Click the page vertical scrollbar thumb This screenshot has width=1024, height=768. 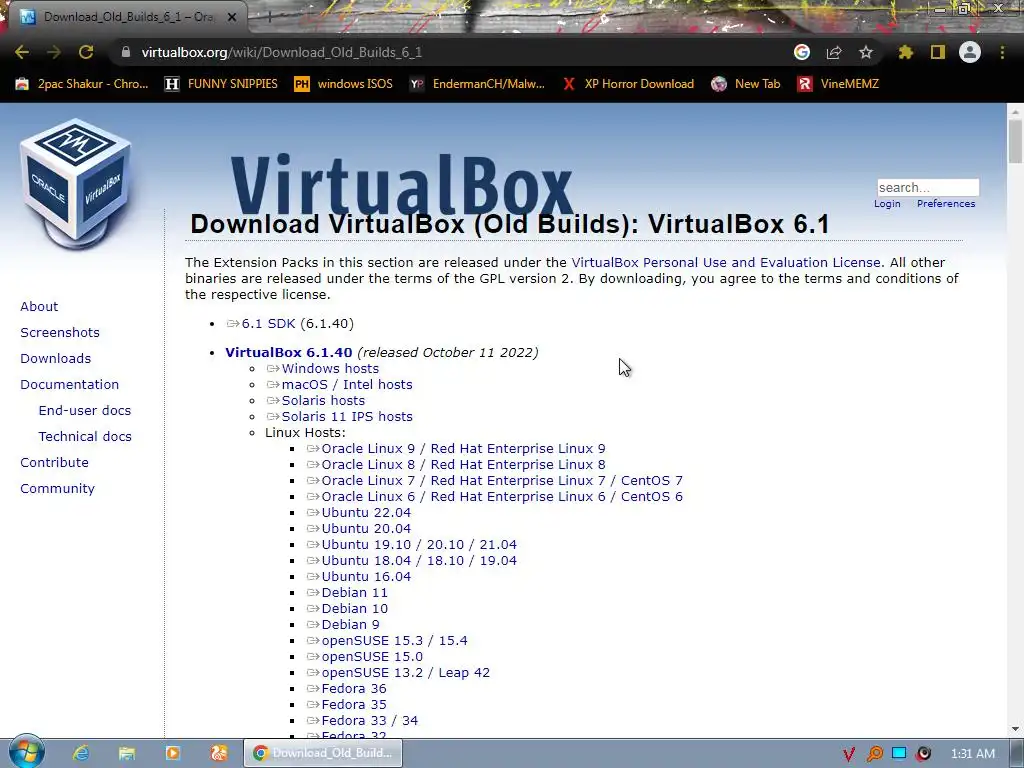point(1015,141)
